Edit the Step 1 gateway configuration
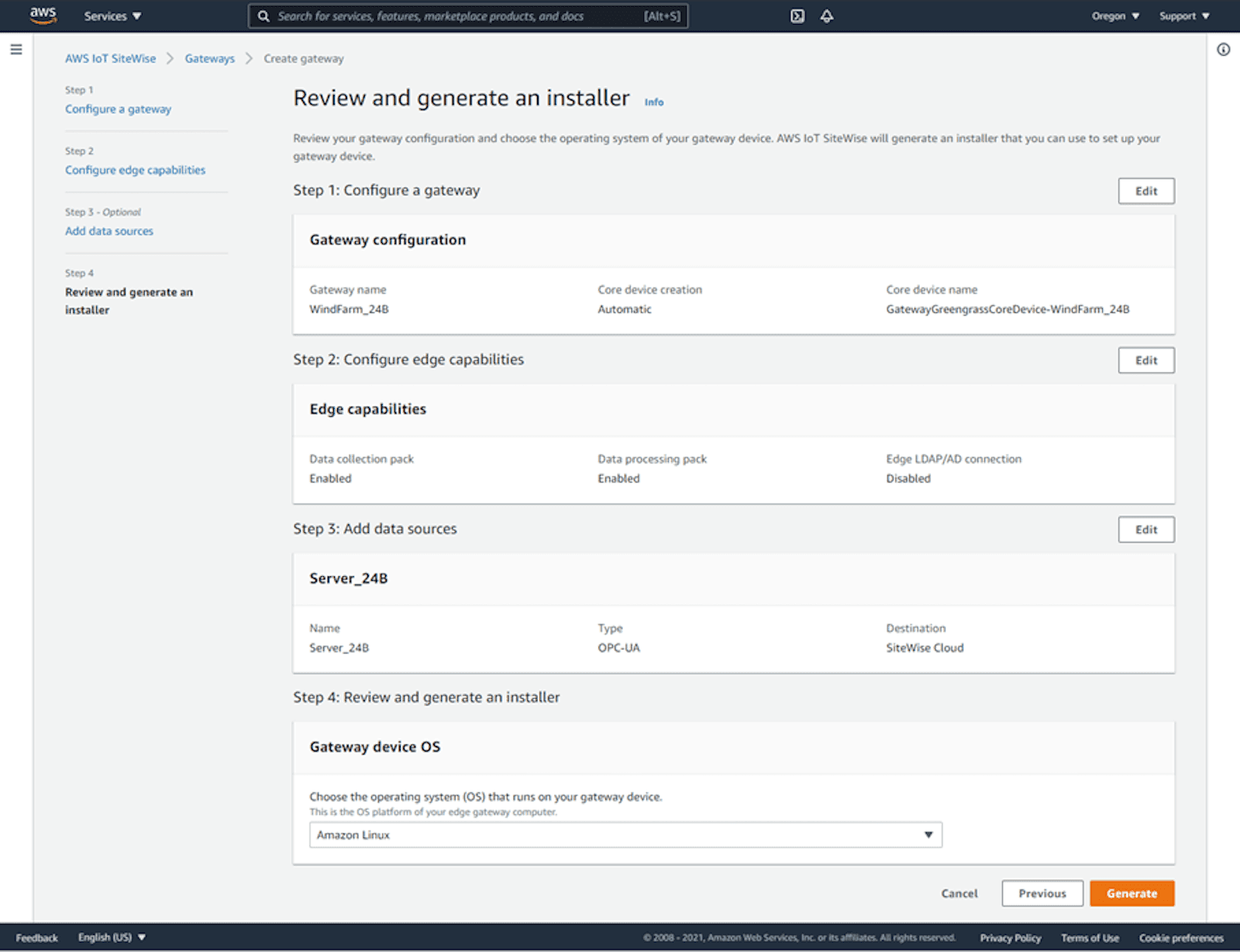Viewport: 1240px width, 952px height. pos(1145,191)
